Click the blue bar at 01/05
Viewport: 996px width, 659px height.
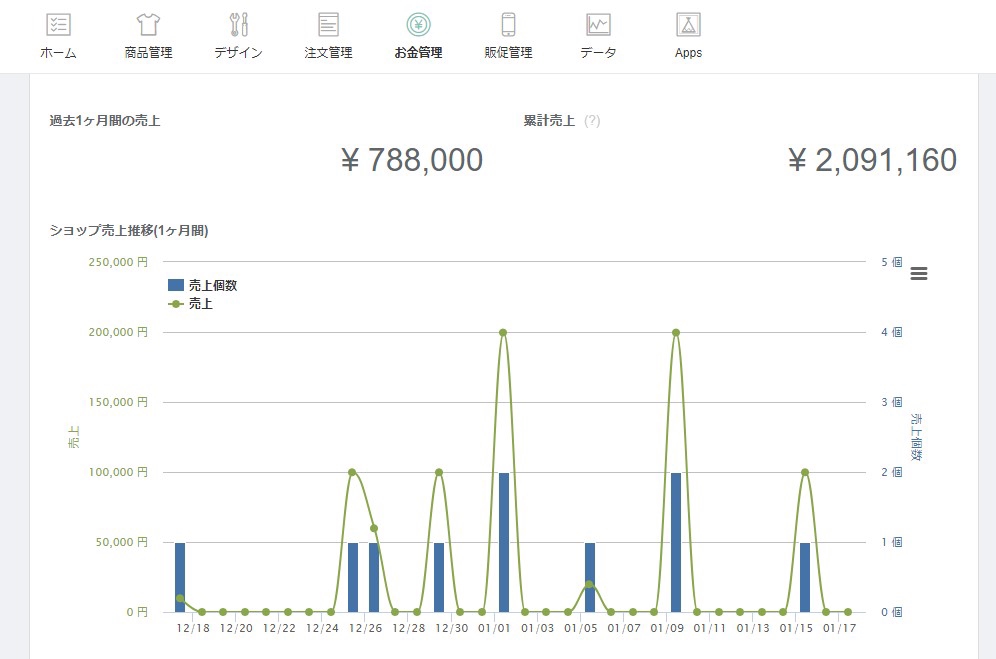590,577
